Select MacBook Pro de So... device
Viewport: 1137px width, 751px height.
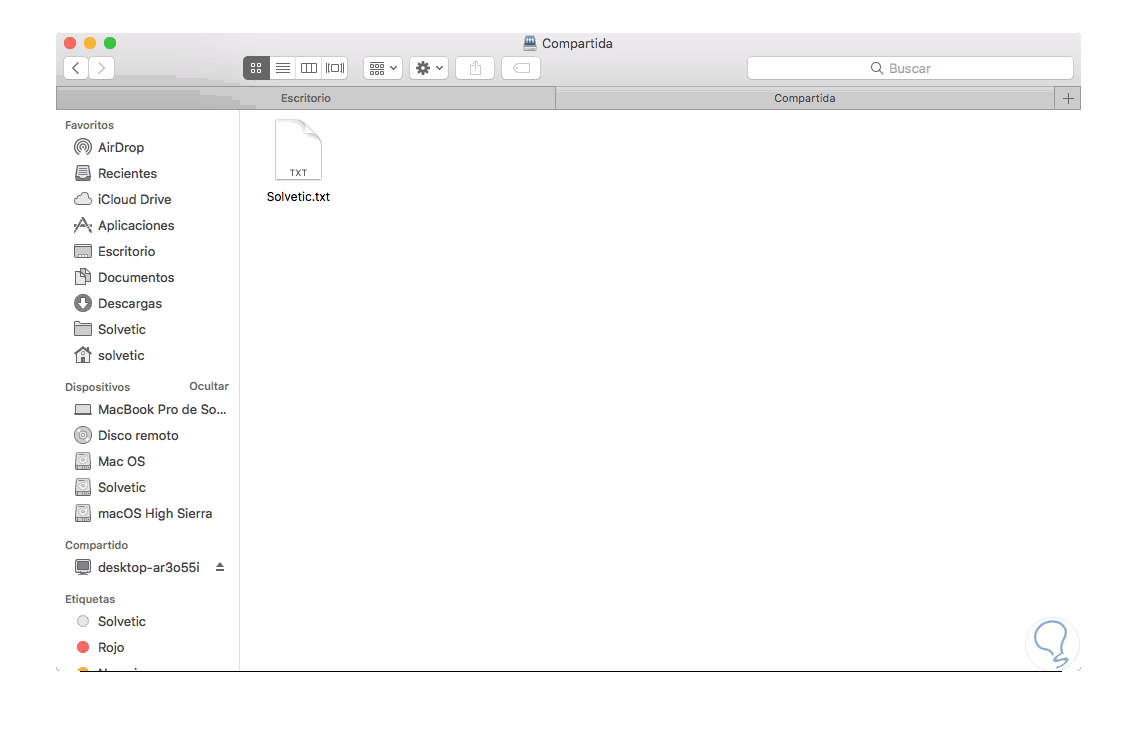(x=150, y=410)
